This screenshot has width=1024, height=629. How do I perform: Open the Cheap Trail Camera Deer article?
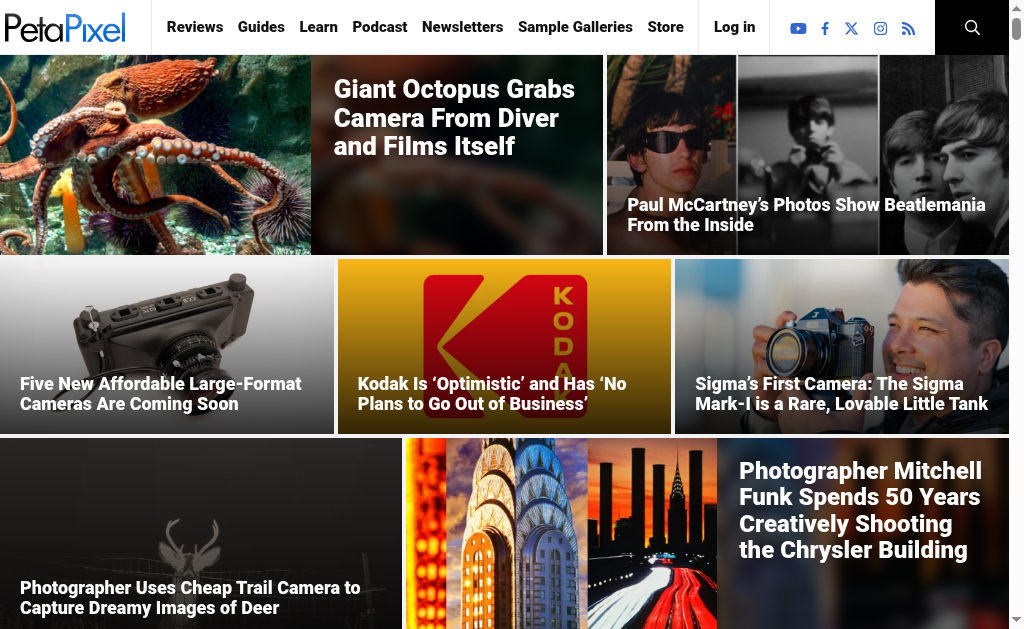pyautogui.click(x=190, y=597)
